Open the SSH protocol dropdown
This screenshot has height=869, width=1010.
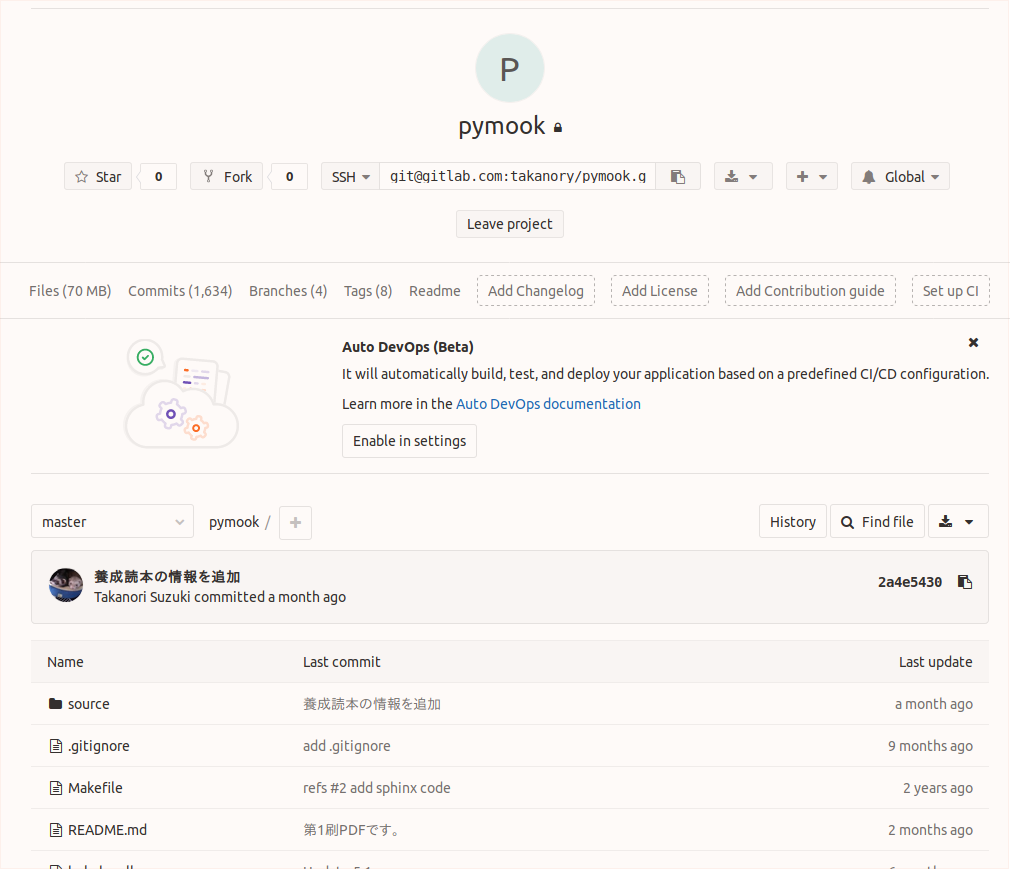350,177
